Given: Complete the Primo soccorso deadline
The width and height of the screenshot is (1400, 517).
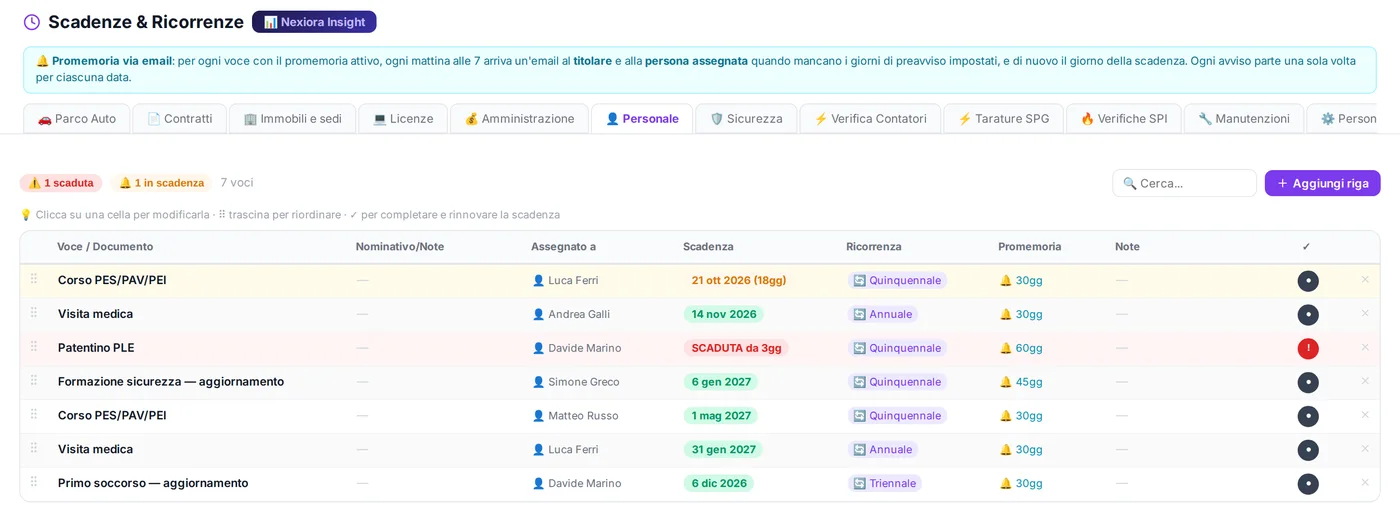Looking at the screenshot, I should pos(1308,484).
